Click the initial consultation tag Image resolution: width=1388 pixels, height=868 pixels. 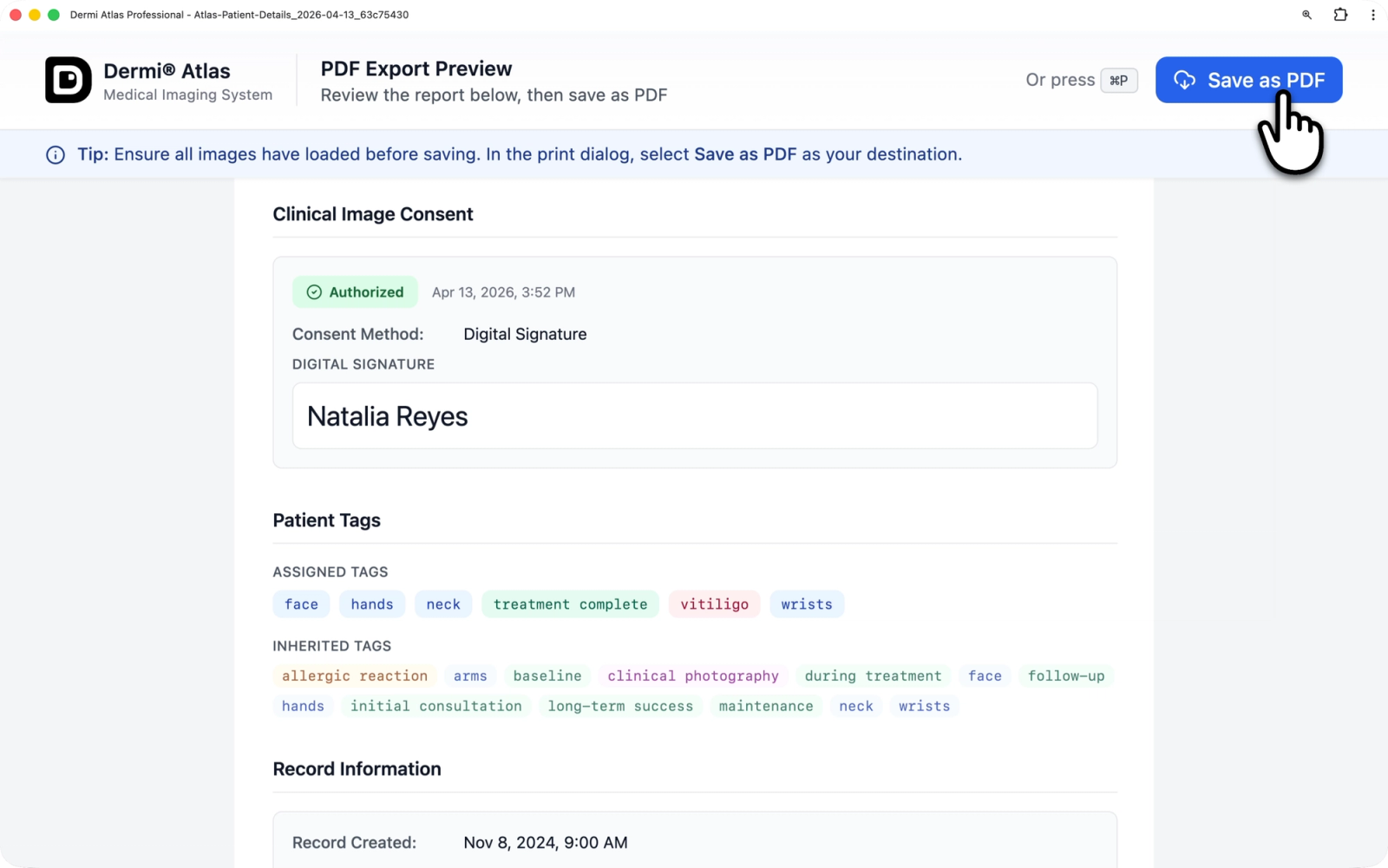(x=435, y=707)
